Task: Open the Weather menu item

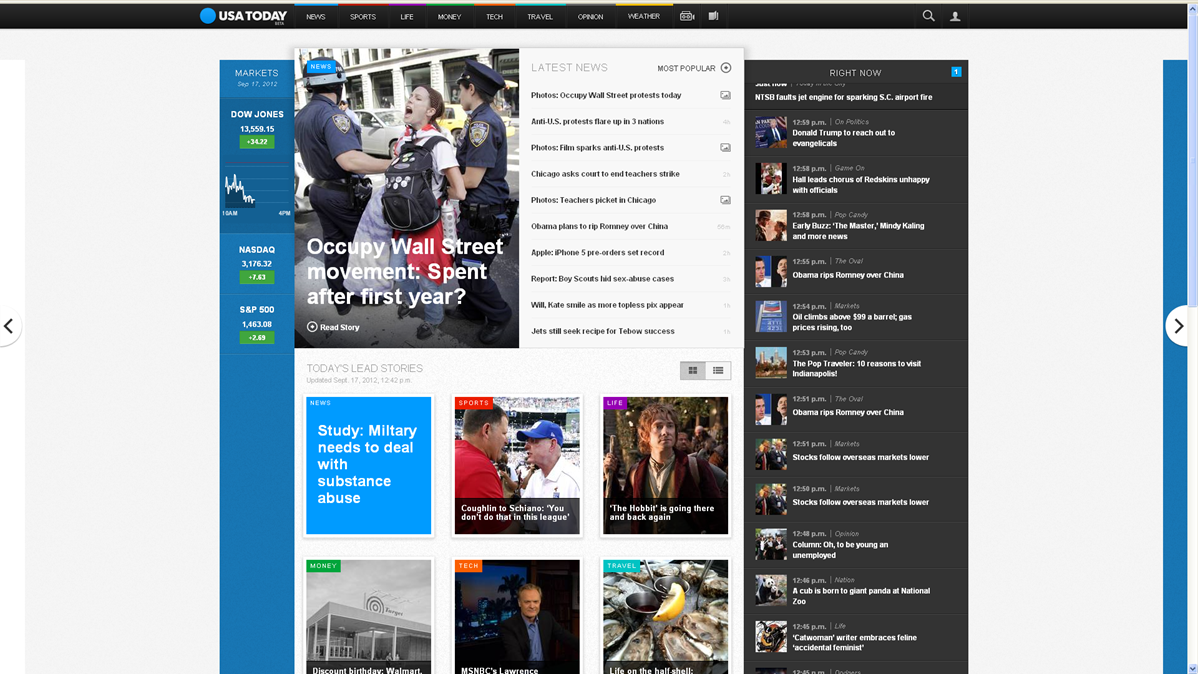Action: [643, 17]
